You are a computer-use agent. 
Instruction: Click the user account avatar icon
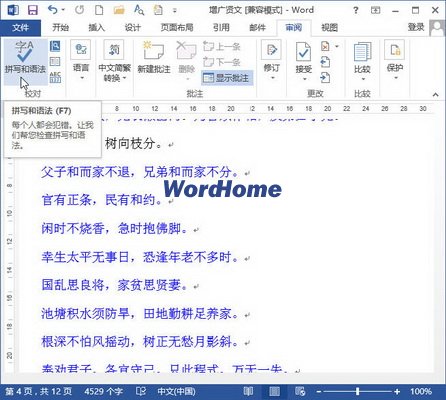pos(437,28)
